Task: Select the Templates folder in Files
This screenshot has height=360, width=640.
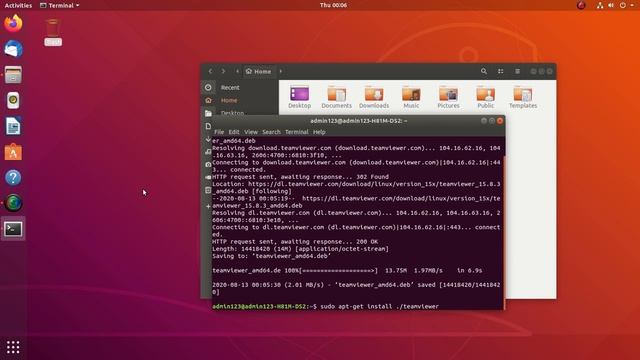Action: click(x=523, y=97)
